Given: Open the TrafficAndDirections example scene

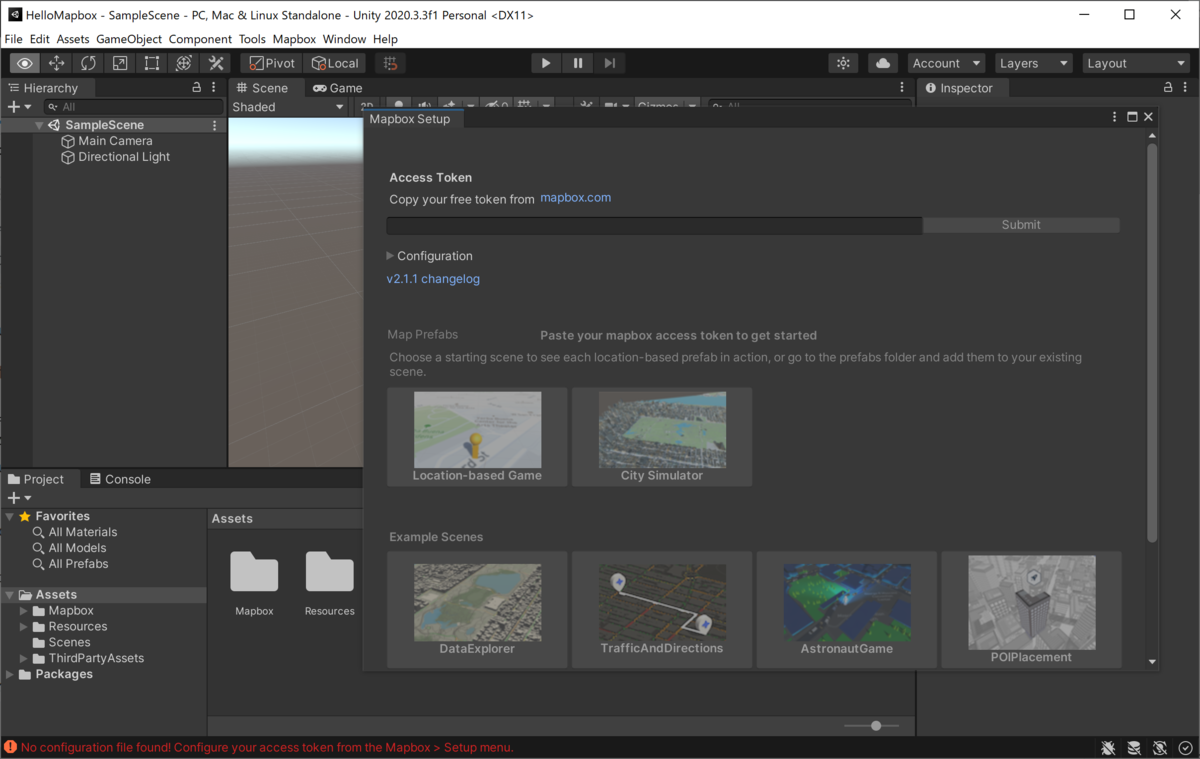Looking at the screenshot, I should point(662,609).
